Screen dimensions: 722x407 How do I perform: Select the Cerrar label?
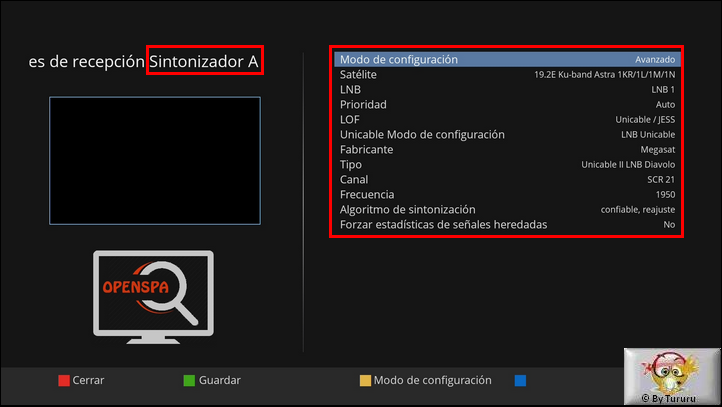pyautogui.click(x=88, y=380)
